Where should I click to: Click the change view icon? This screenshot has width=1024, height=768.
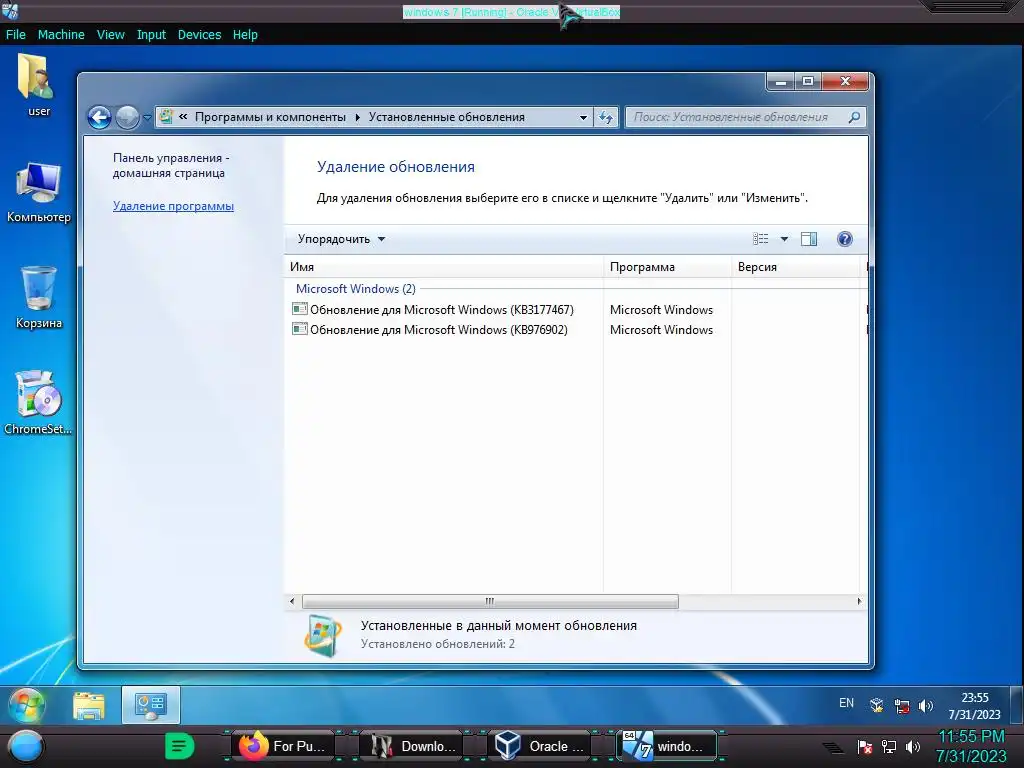(x=760, y=239)
